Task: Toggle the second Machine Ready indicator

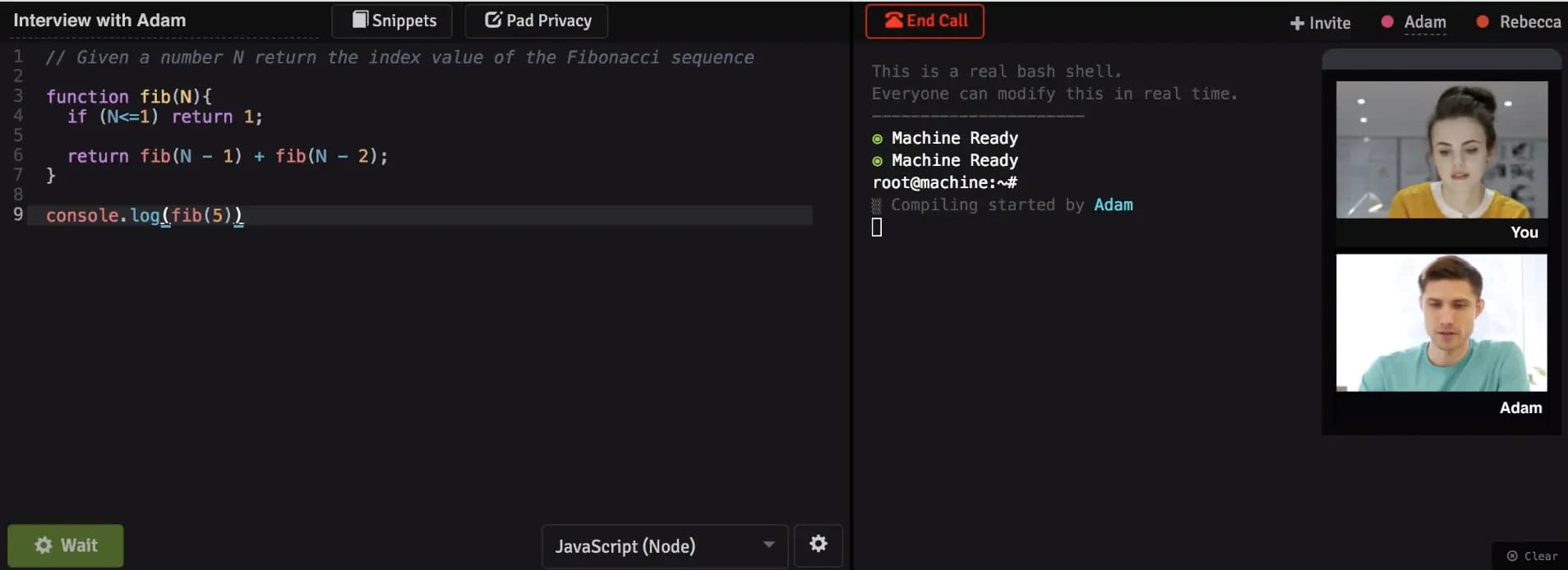Action: click(x=876, y=160)
